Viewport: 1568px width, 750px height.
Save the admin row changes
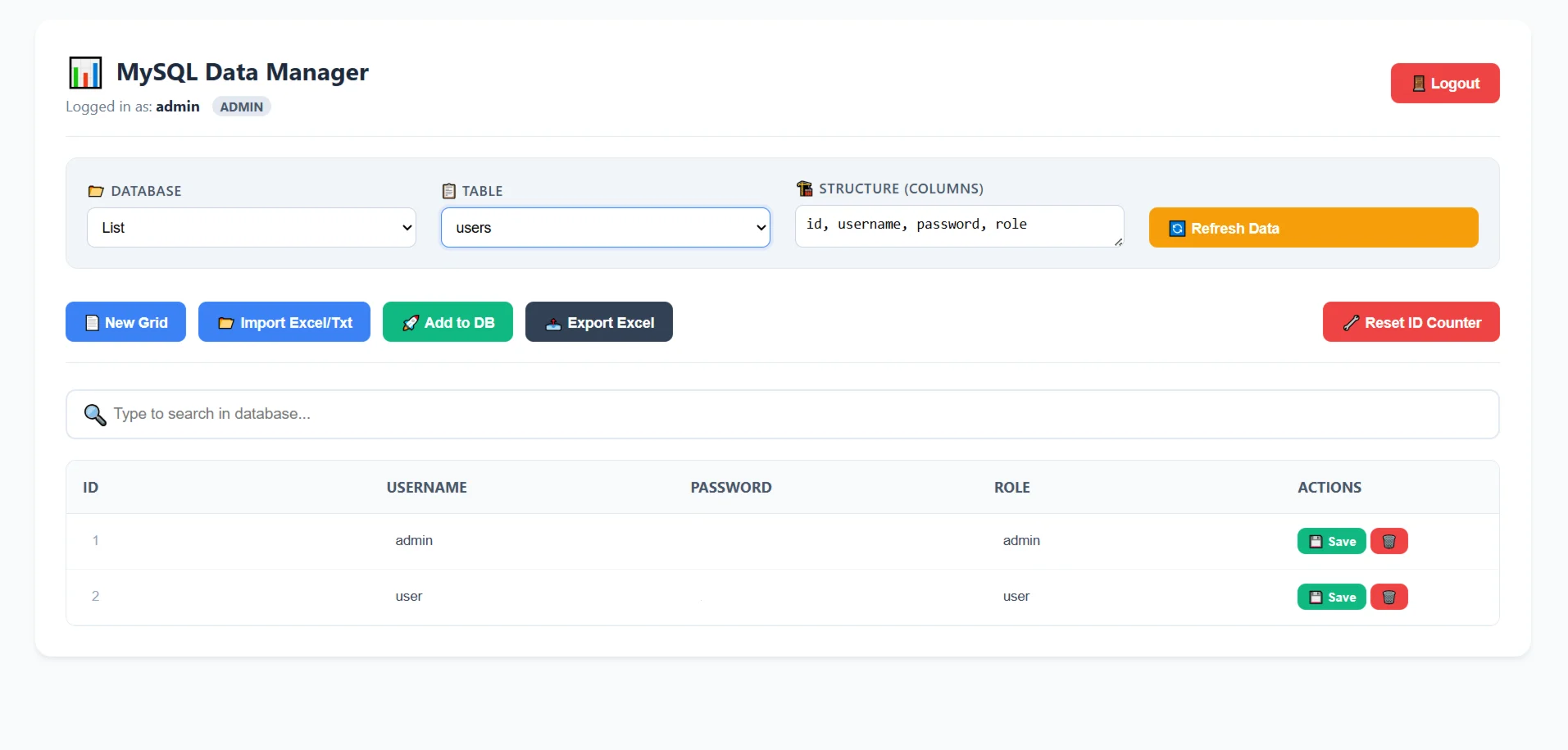coord(1331,541)
